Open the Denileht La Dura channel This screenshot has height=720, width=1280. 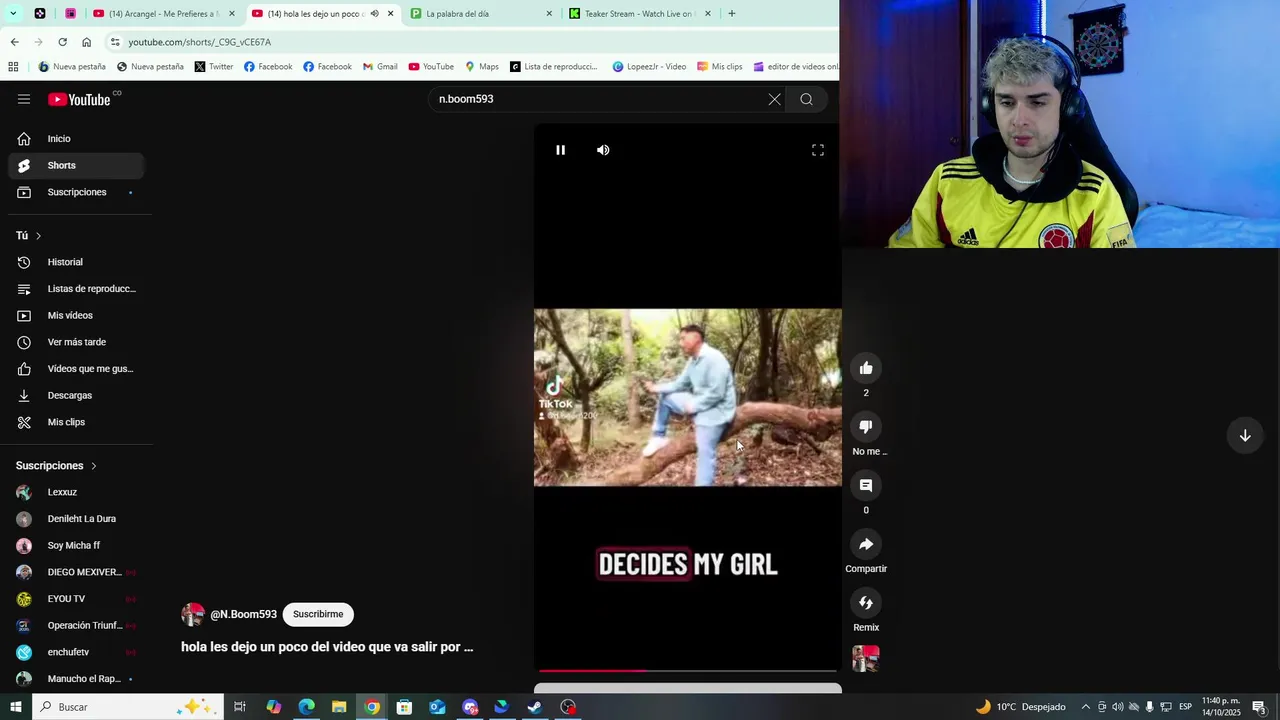click(76, 519)
